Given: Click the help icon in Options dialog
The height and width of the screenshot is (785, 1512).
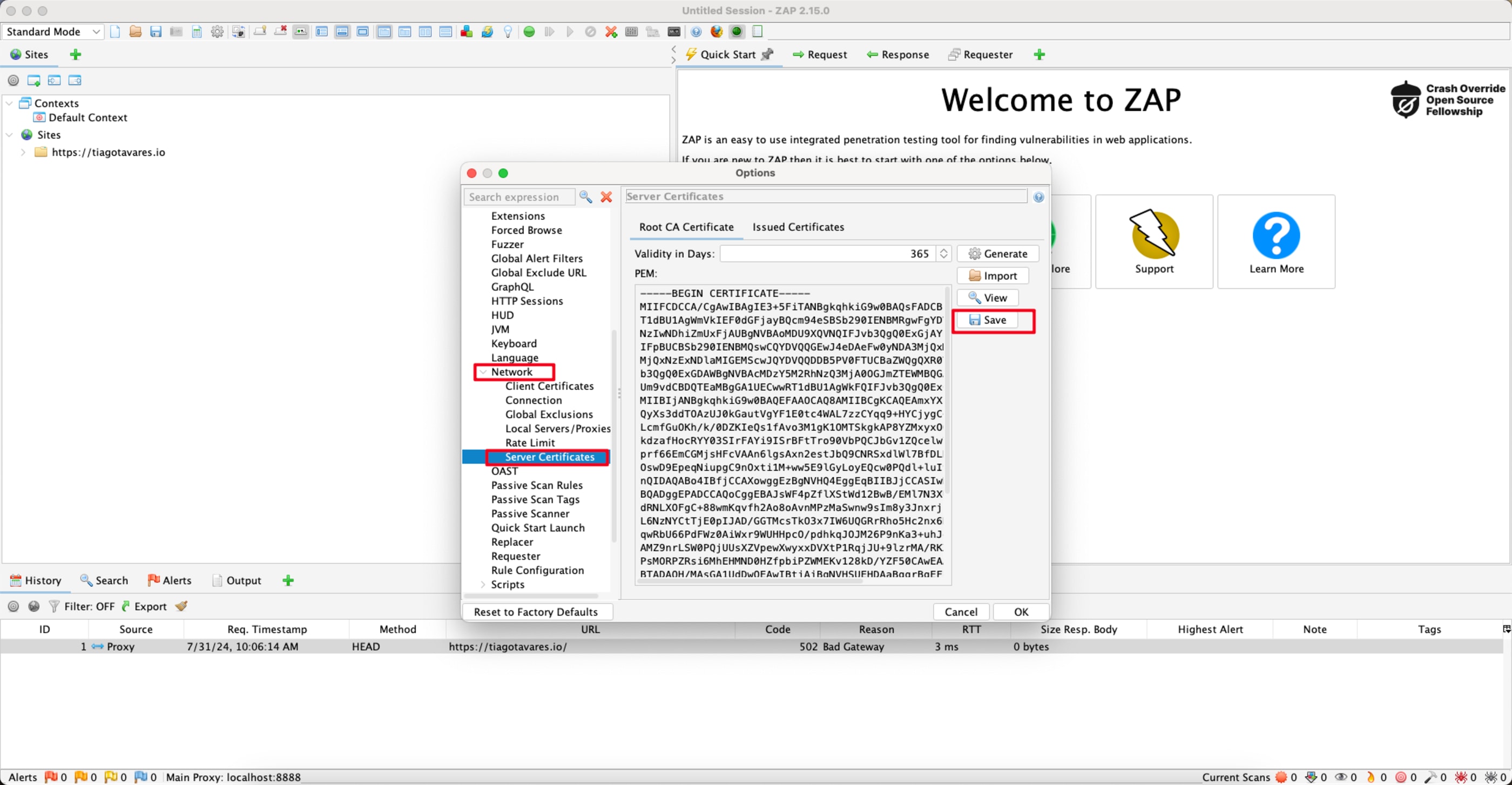Looking at the screenshot, I should pos(1038,197).
